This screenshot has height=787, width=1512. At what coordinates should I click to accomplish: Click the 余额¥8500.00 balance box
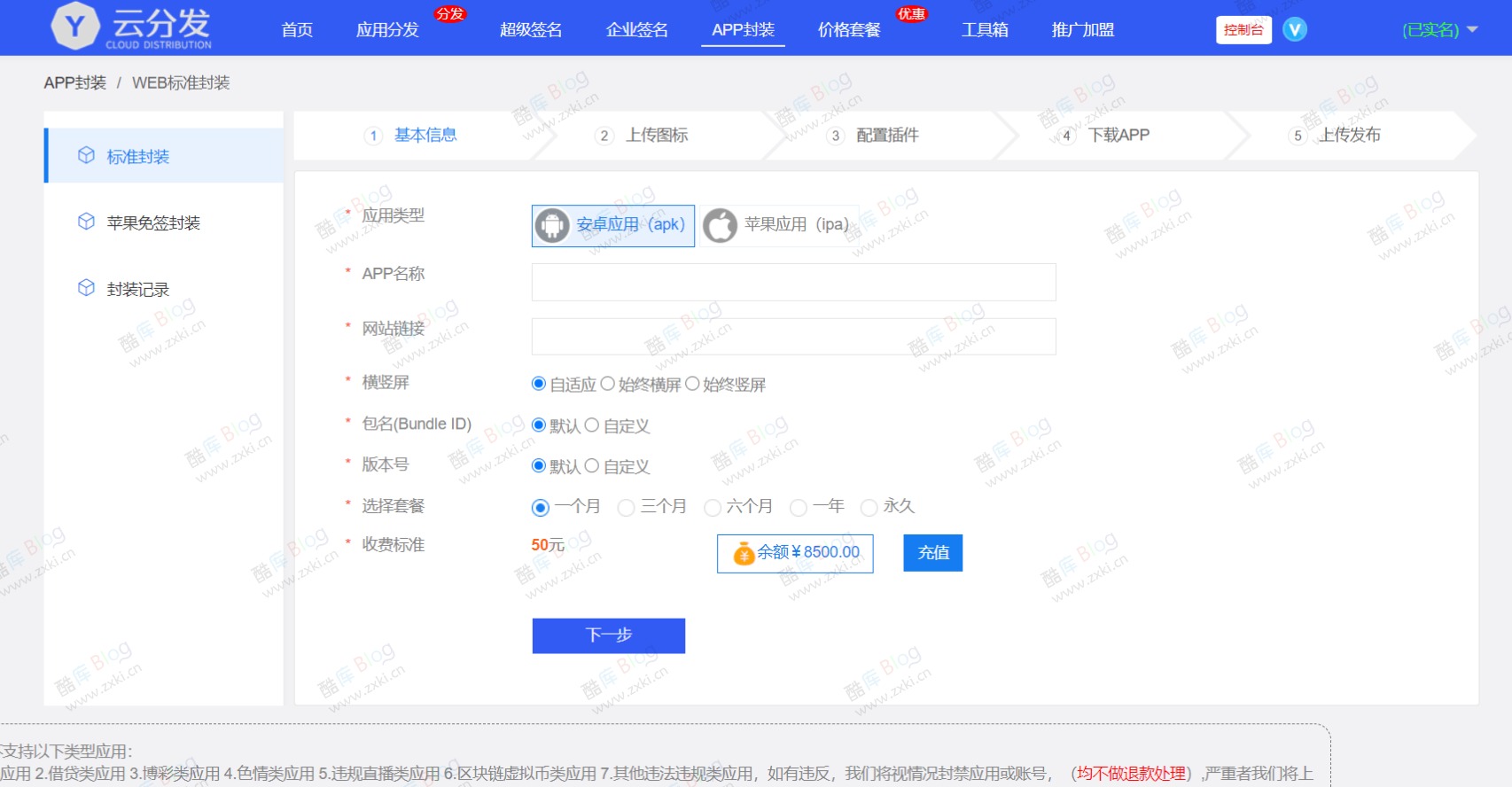(x=795, y=553)
